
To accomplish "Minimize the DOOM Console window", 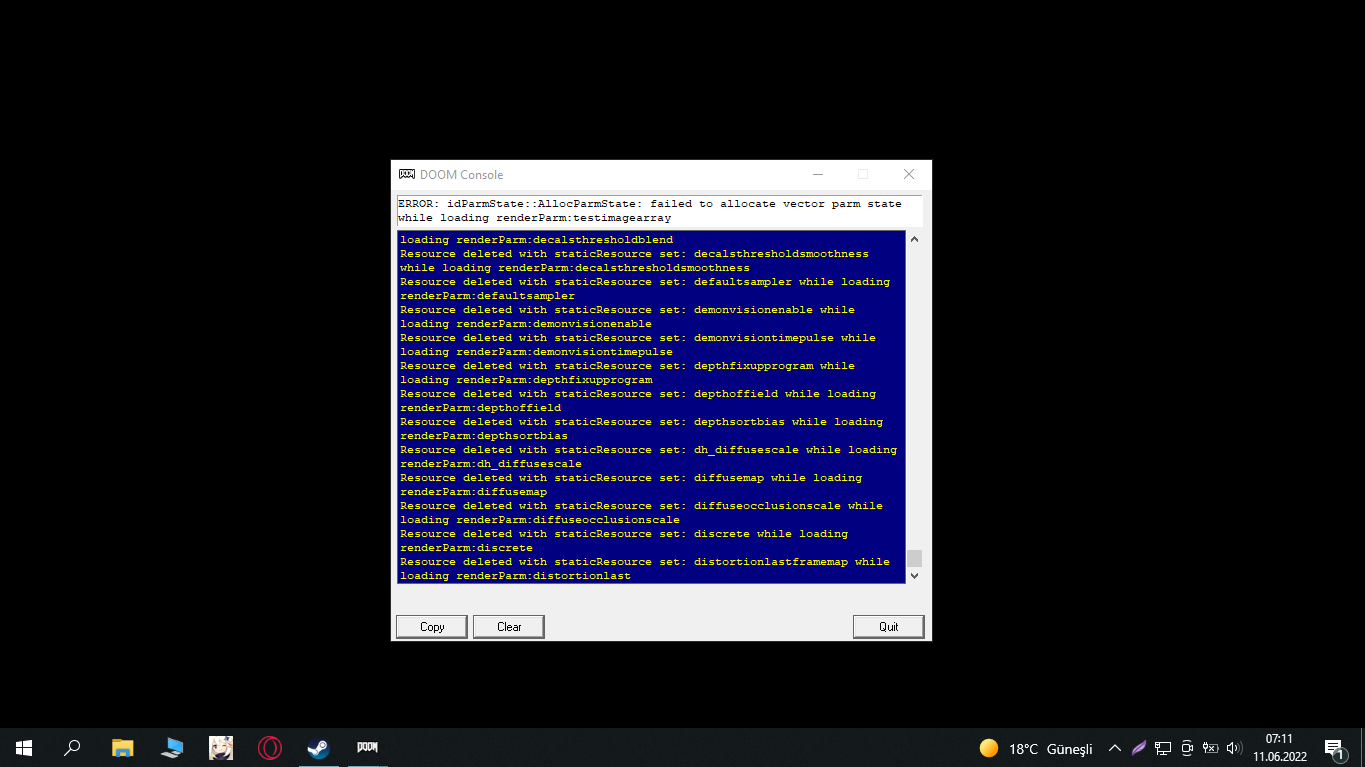I will pyautogui.click(x=818, y=174).
